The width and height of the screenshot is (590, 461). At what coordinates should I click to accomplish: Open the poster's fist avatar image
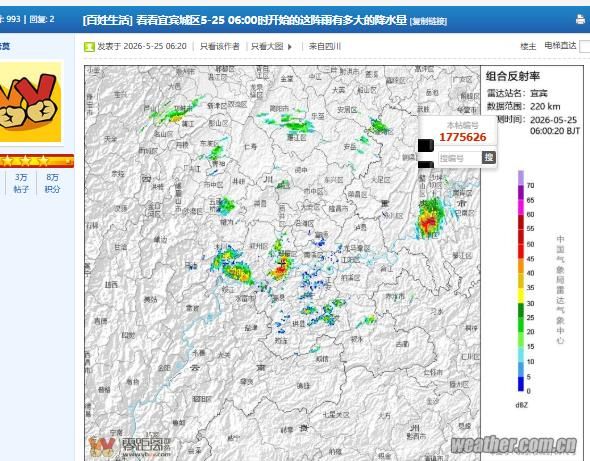[x=30, y=102]
